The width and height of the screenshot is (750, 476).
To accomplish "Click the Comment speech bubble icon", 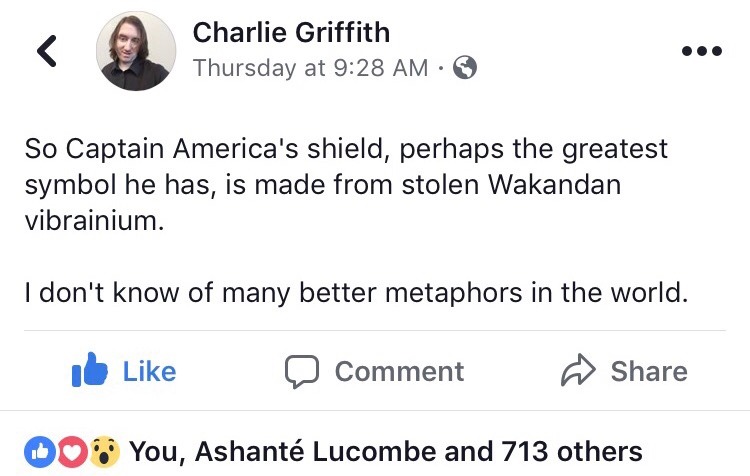I will click(x=301, y=372).
